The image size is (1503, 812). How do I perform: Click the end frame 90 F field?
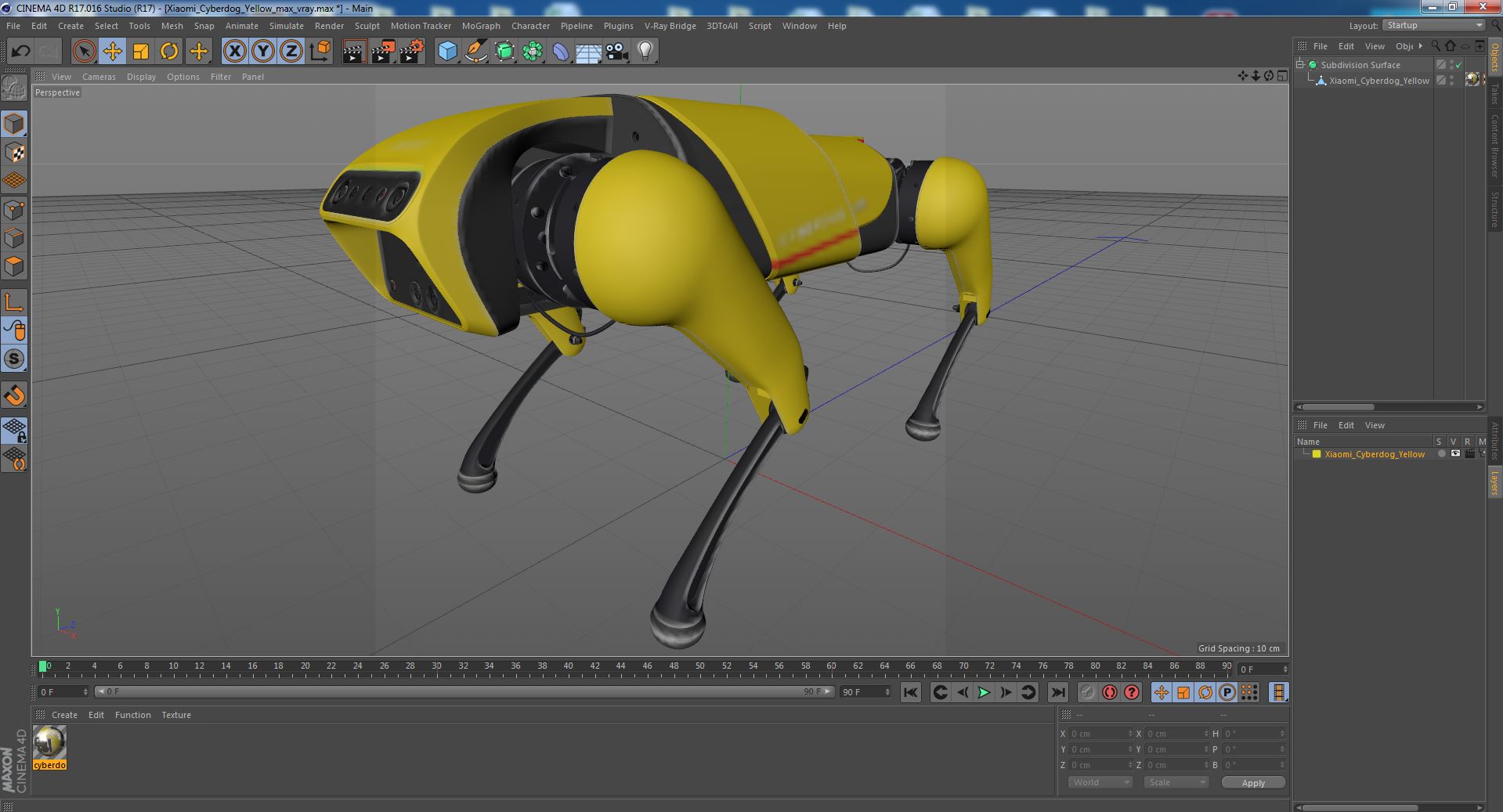point(865,692)
